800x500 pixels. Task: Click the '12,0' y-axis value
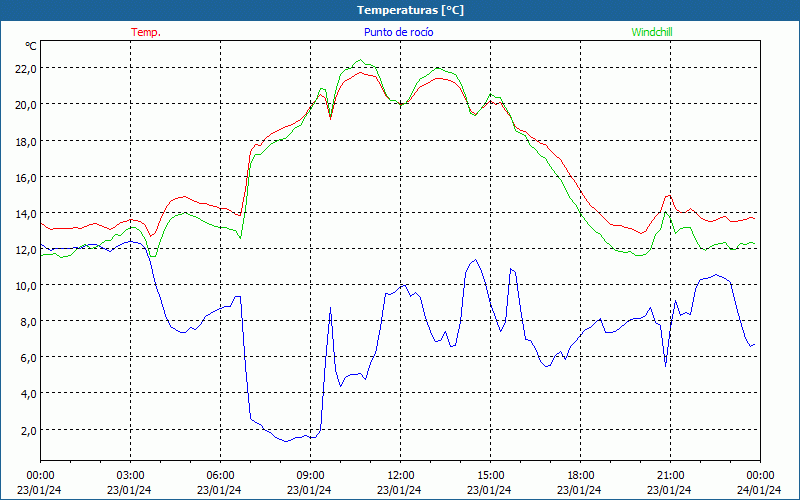26,250
